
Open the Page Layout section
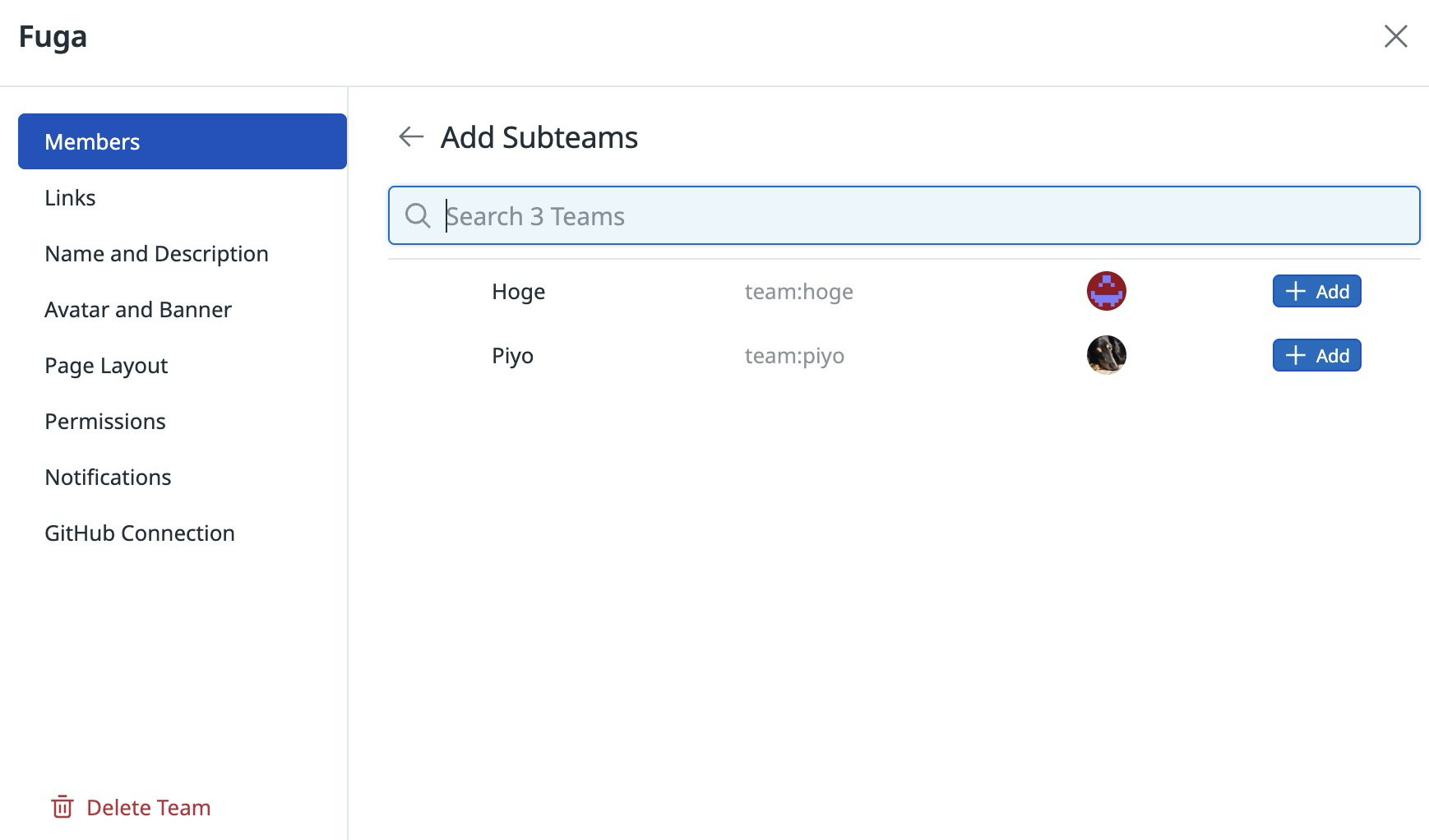pos(106,365)
